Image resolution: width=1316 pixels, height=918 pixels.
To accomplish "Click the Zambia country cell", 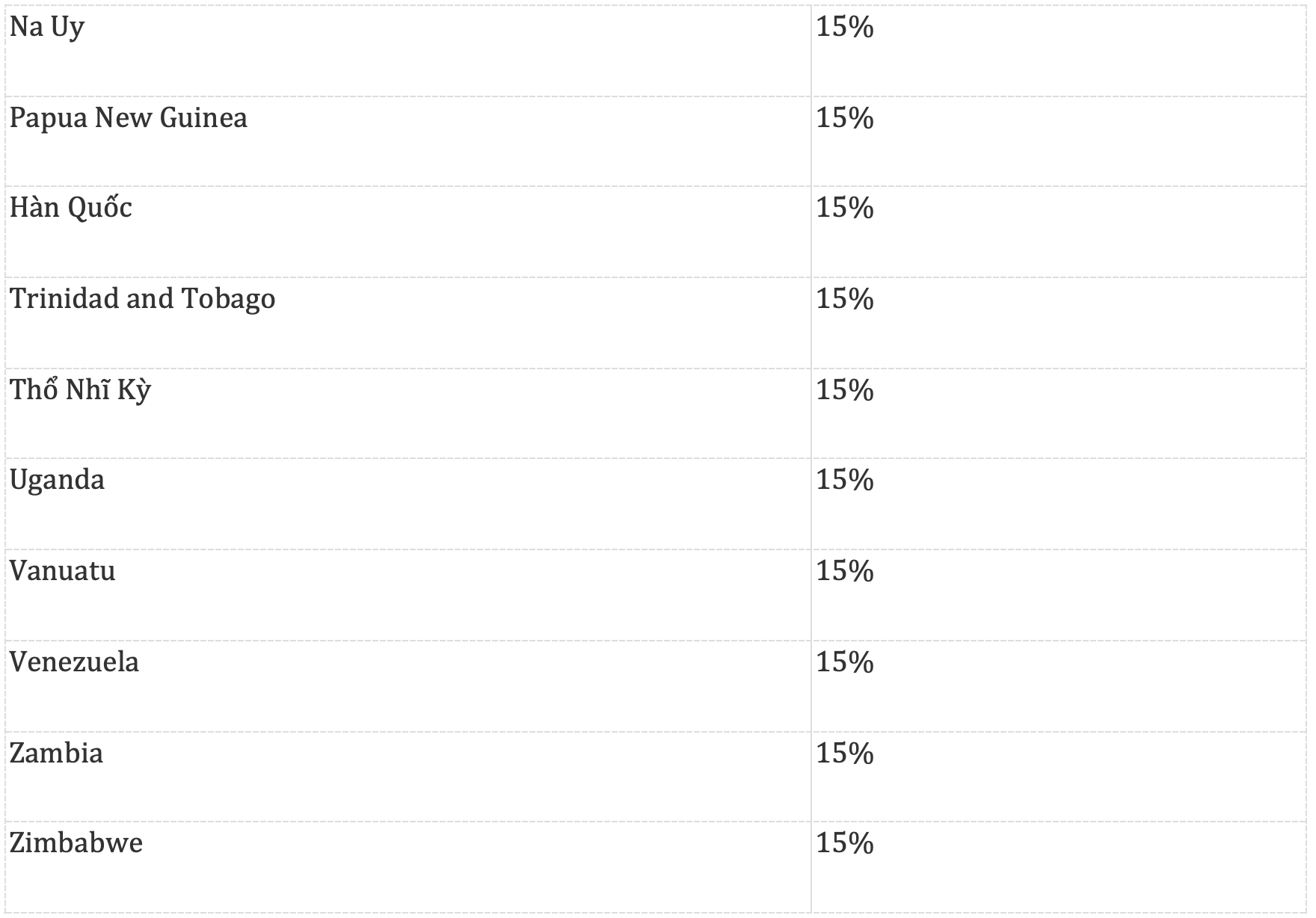I will (56, 753).
